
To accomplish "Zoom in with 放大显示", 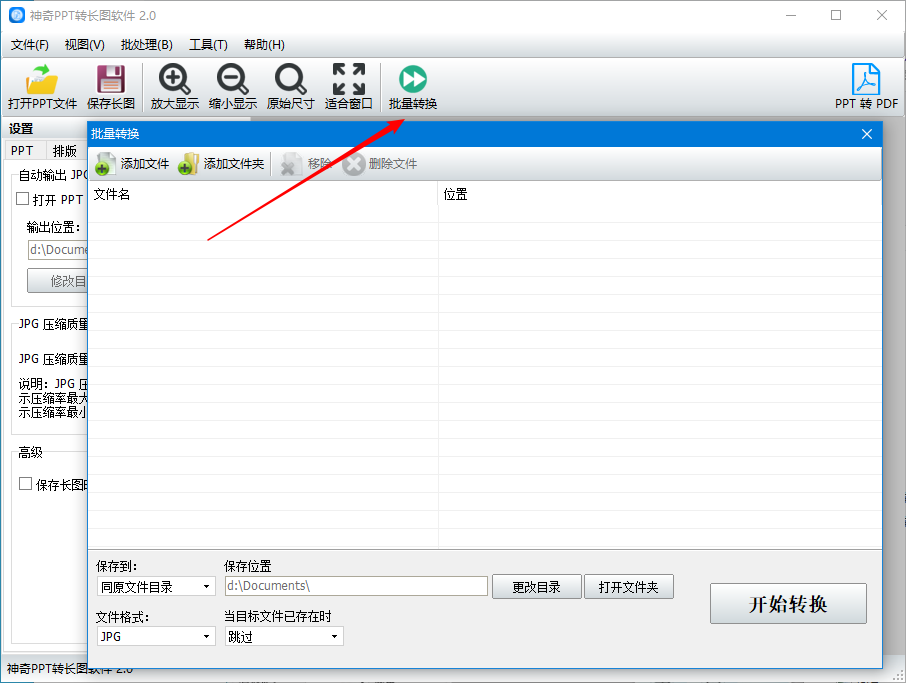I will (174, 87).
